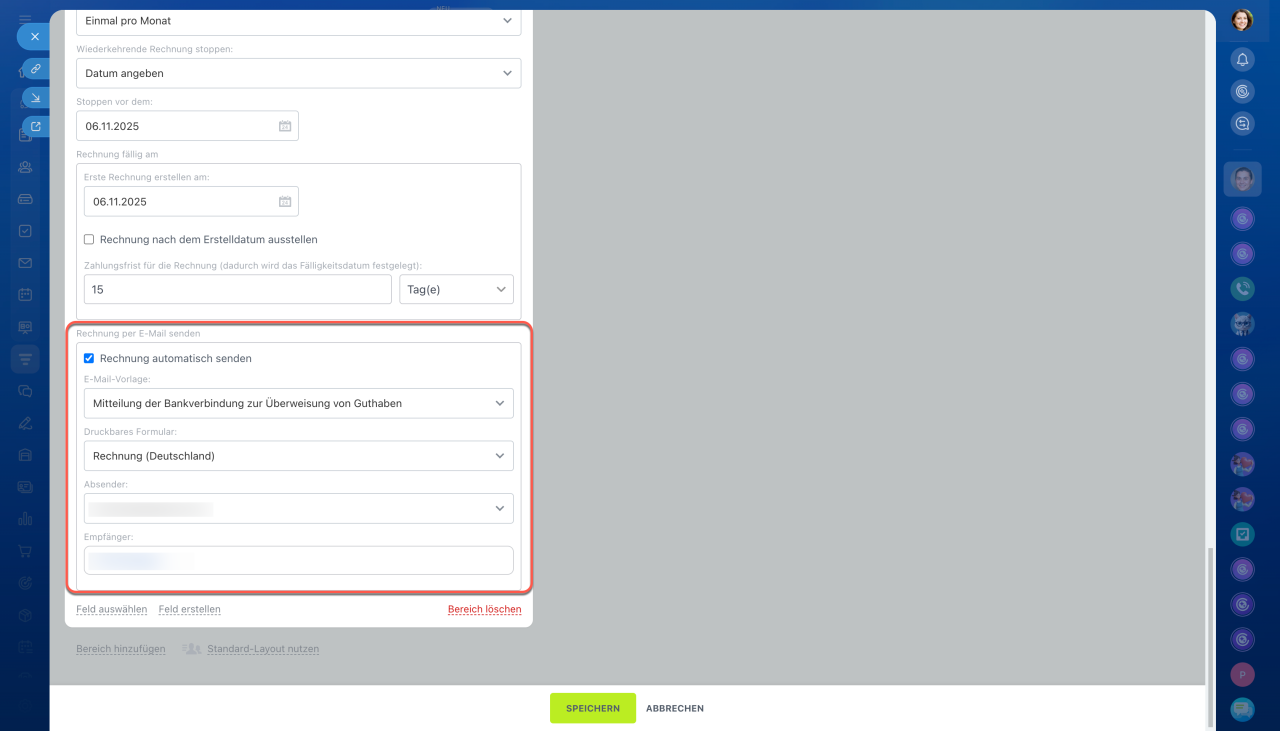Viewport: 1280px width, 731px height.
Task: Click the "Rechnung fällig am" section title
Action: pyautogui.click(x=117, y=154)
